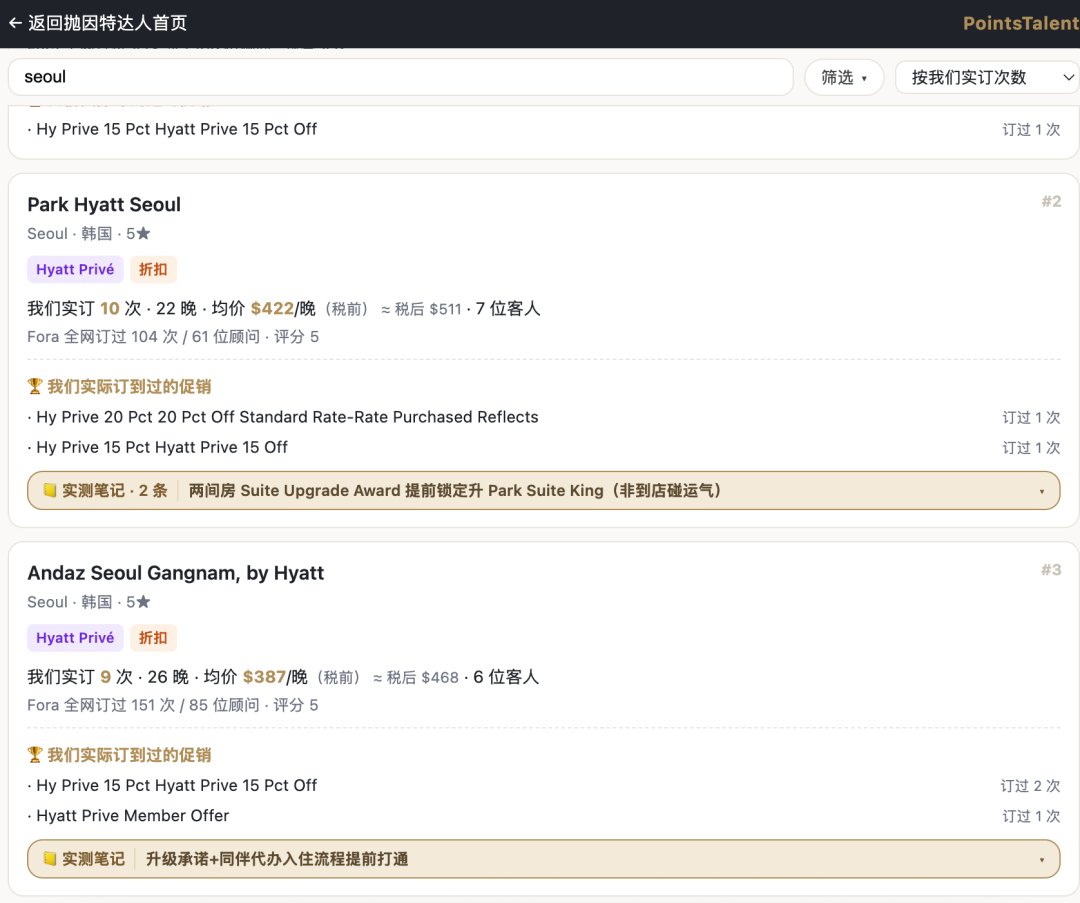
Task: Open Park Hyatt Seoul hotel title
Action: [x=104, y=205]
